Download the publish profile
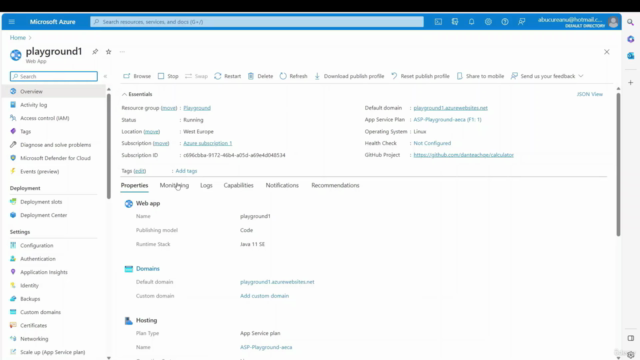The width and height of the screenshot is (640, 360). point(349,76)
